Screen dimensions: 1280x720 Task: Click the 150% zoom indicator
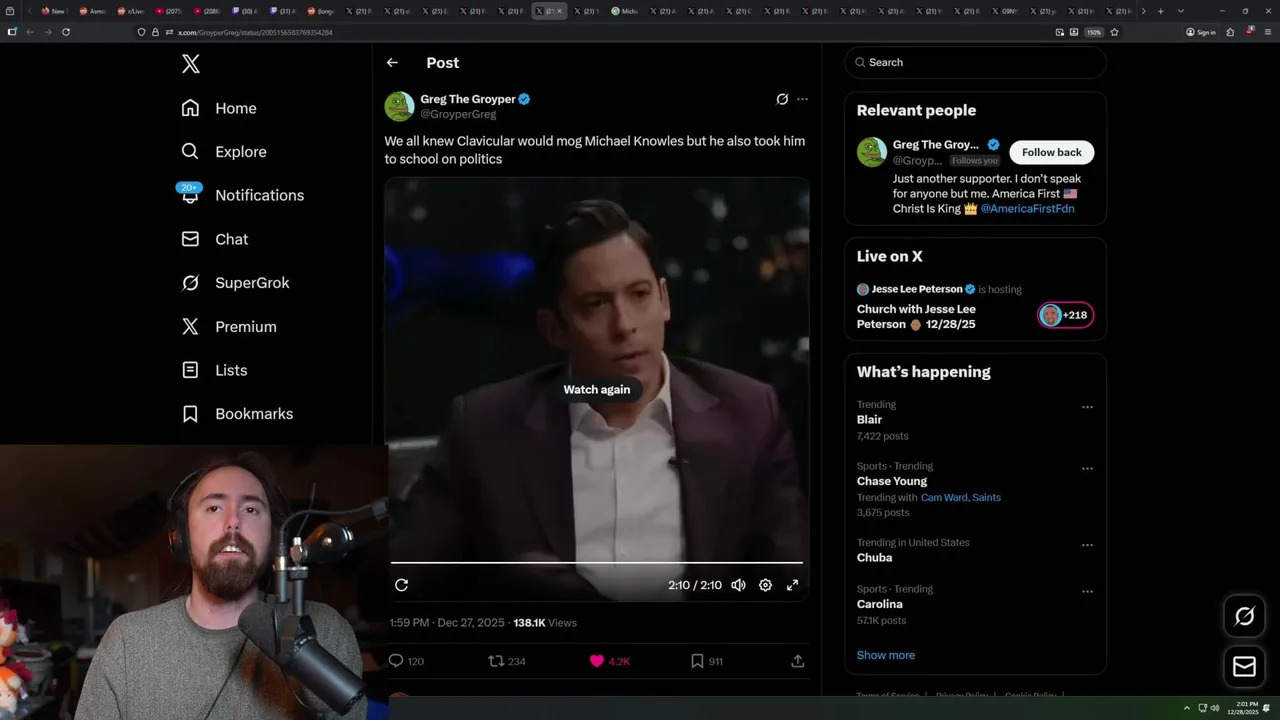click(1094, 32)
